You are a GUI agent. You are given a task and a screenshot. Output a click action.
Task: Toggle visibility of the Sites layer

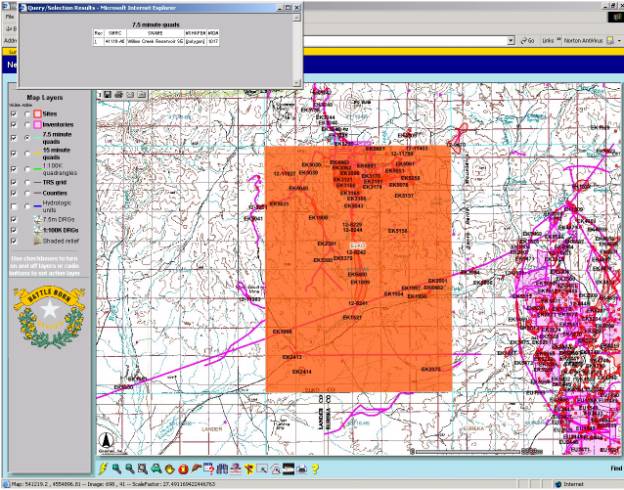13,116
